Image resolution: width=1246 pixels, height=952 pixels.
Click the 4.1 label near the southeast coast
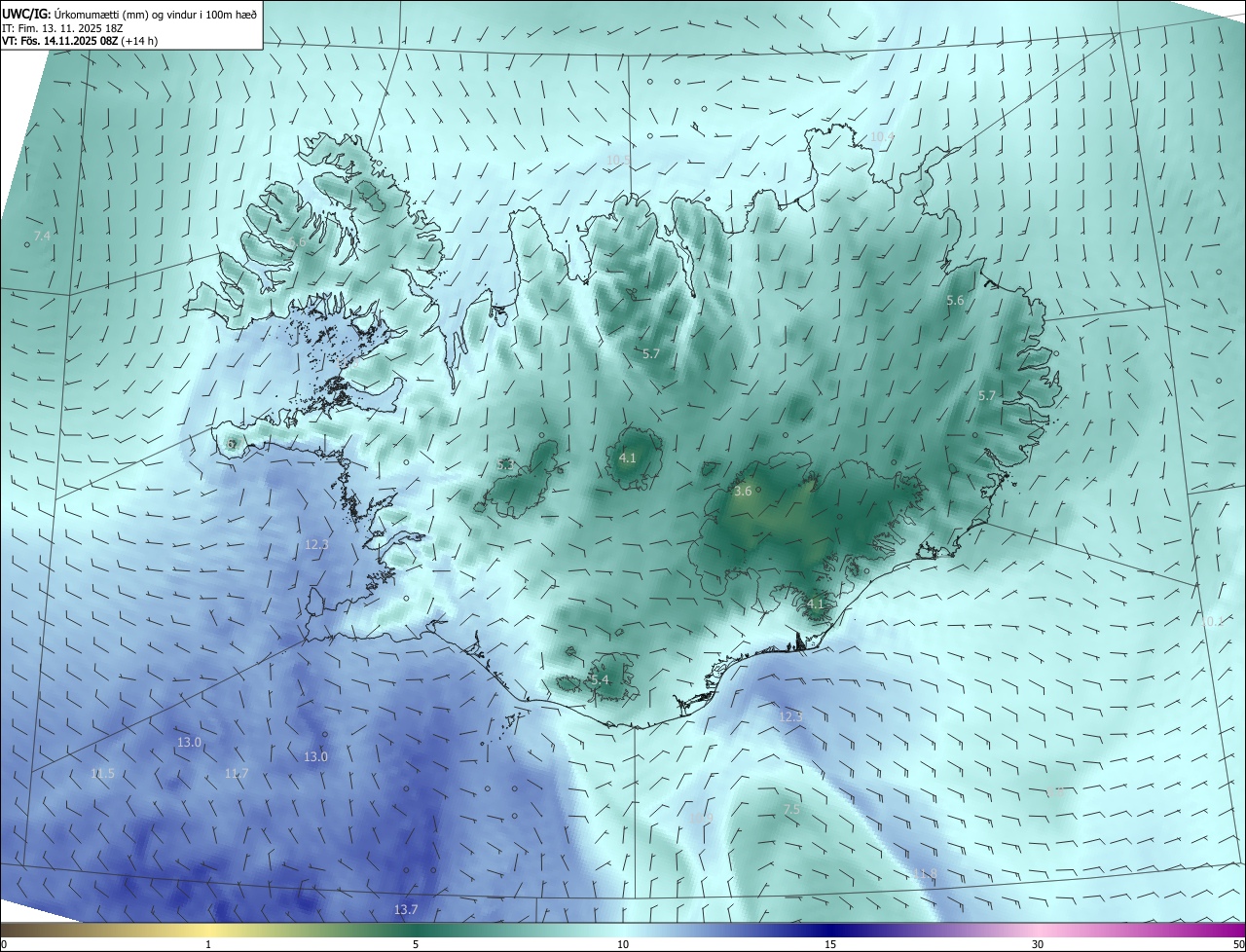[x=816, y=604]
